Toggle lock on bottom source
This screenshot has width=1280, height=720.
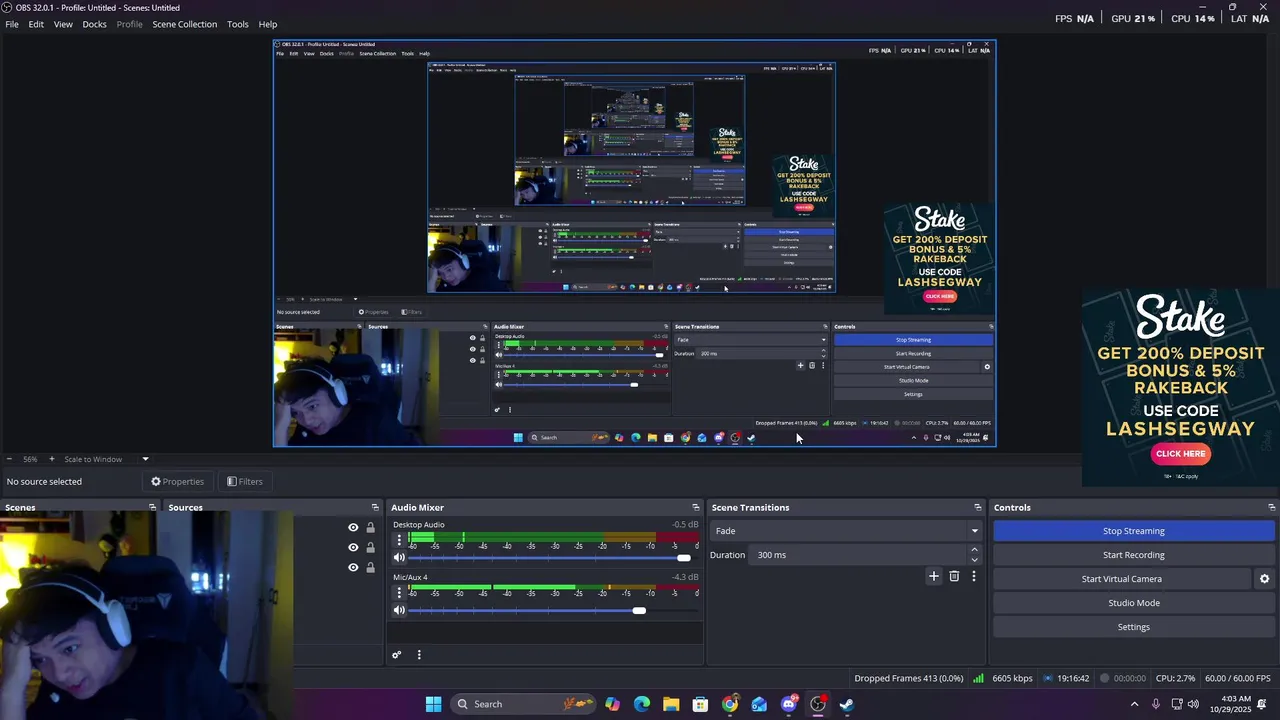tap(370, 567)
